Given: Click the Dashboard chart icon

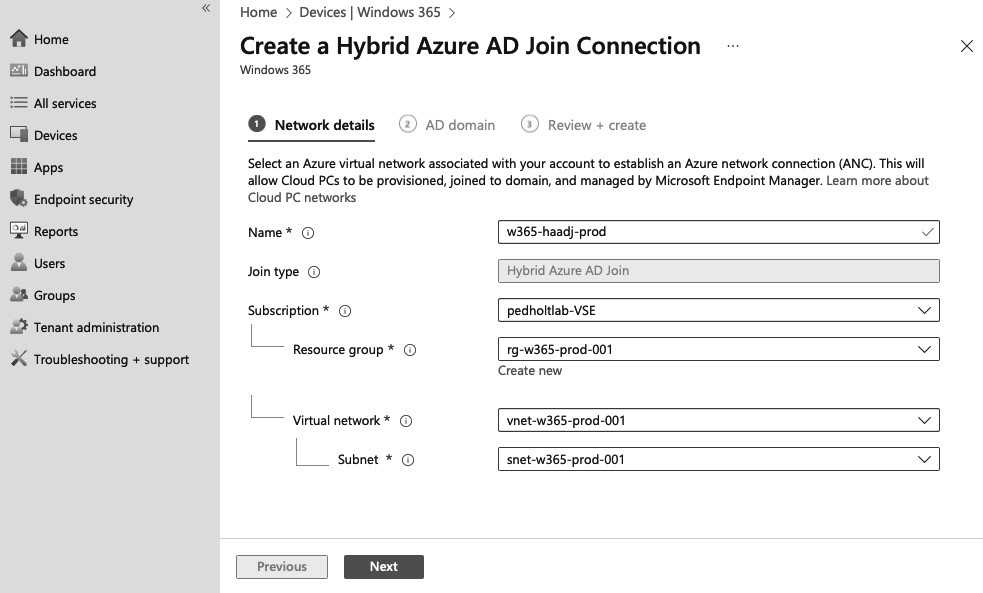Looking at the screenshot, I should point(19,70).
